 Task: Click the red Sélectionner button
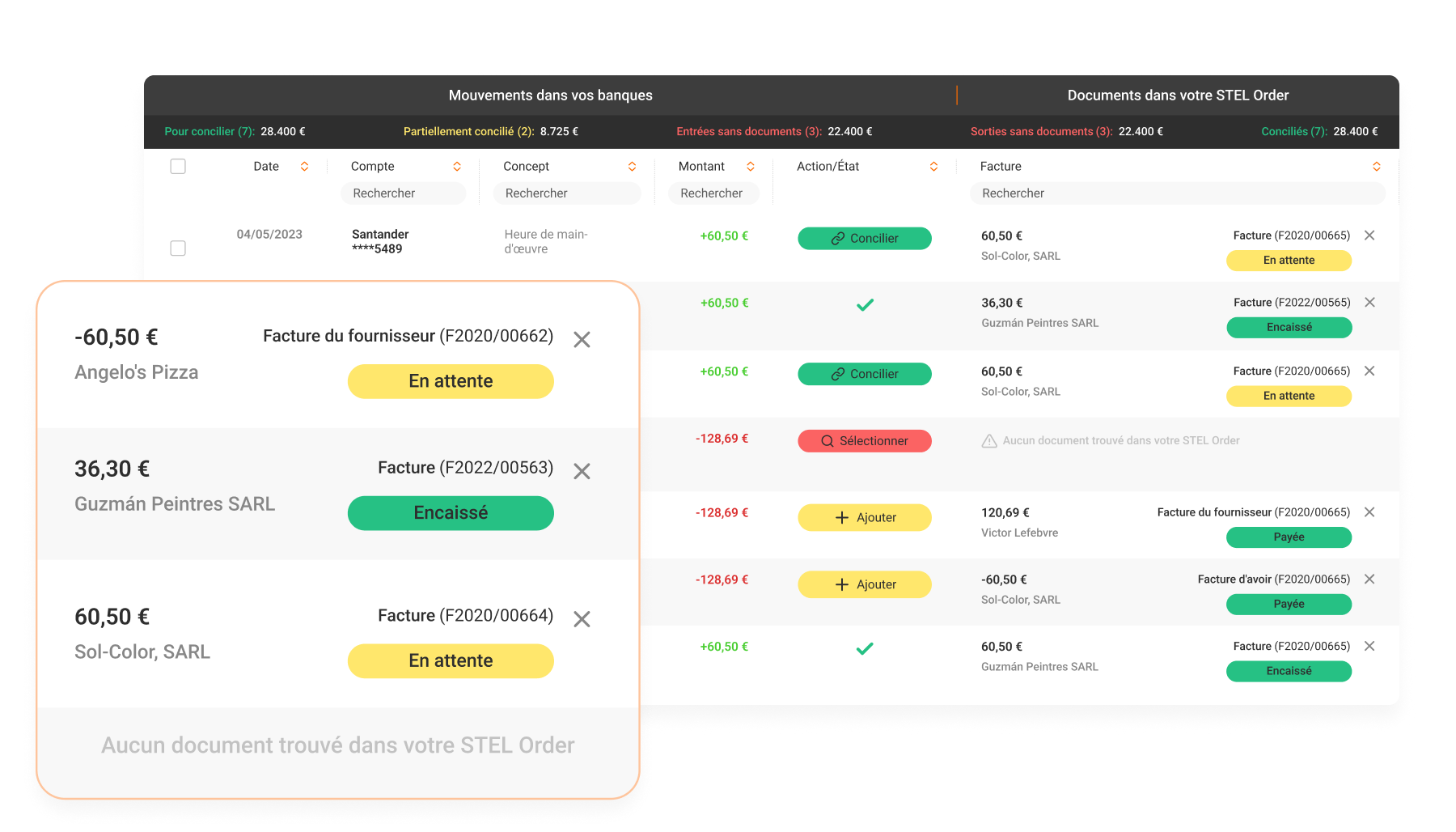click(865, 441)
